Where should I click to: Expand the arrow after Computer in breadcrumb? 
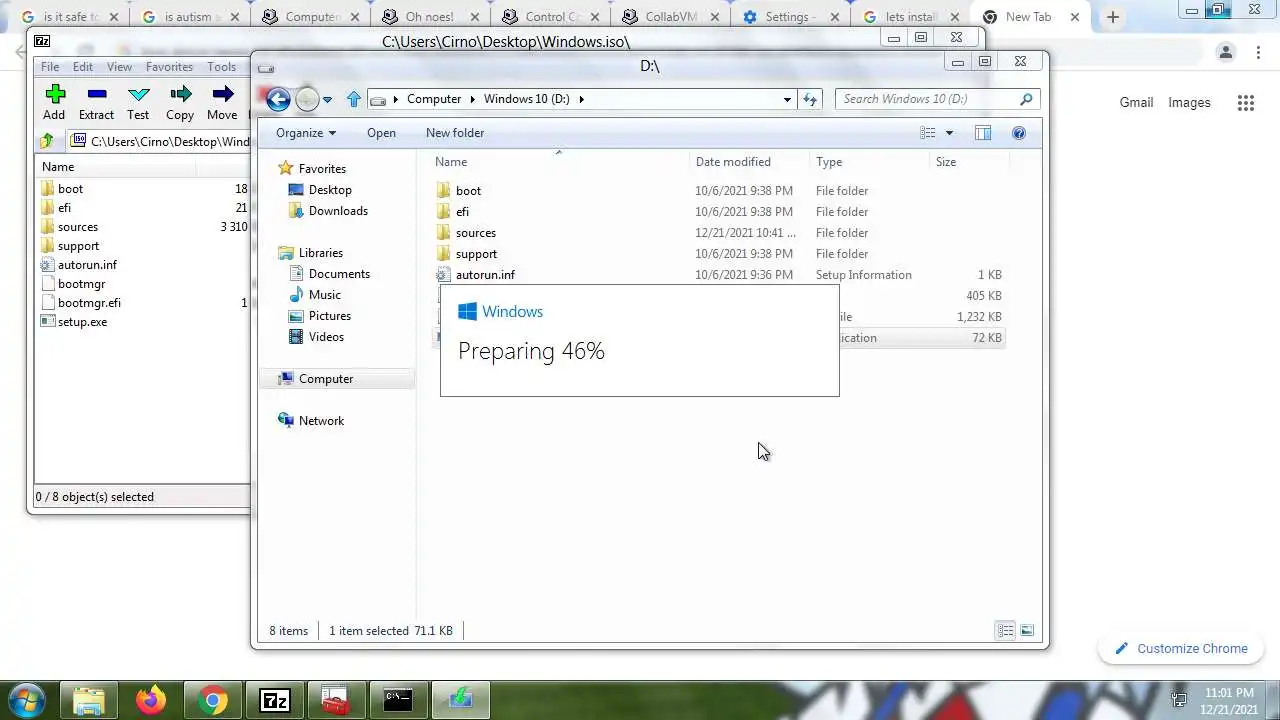click(472, 99)
